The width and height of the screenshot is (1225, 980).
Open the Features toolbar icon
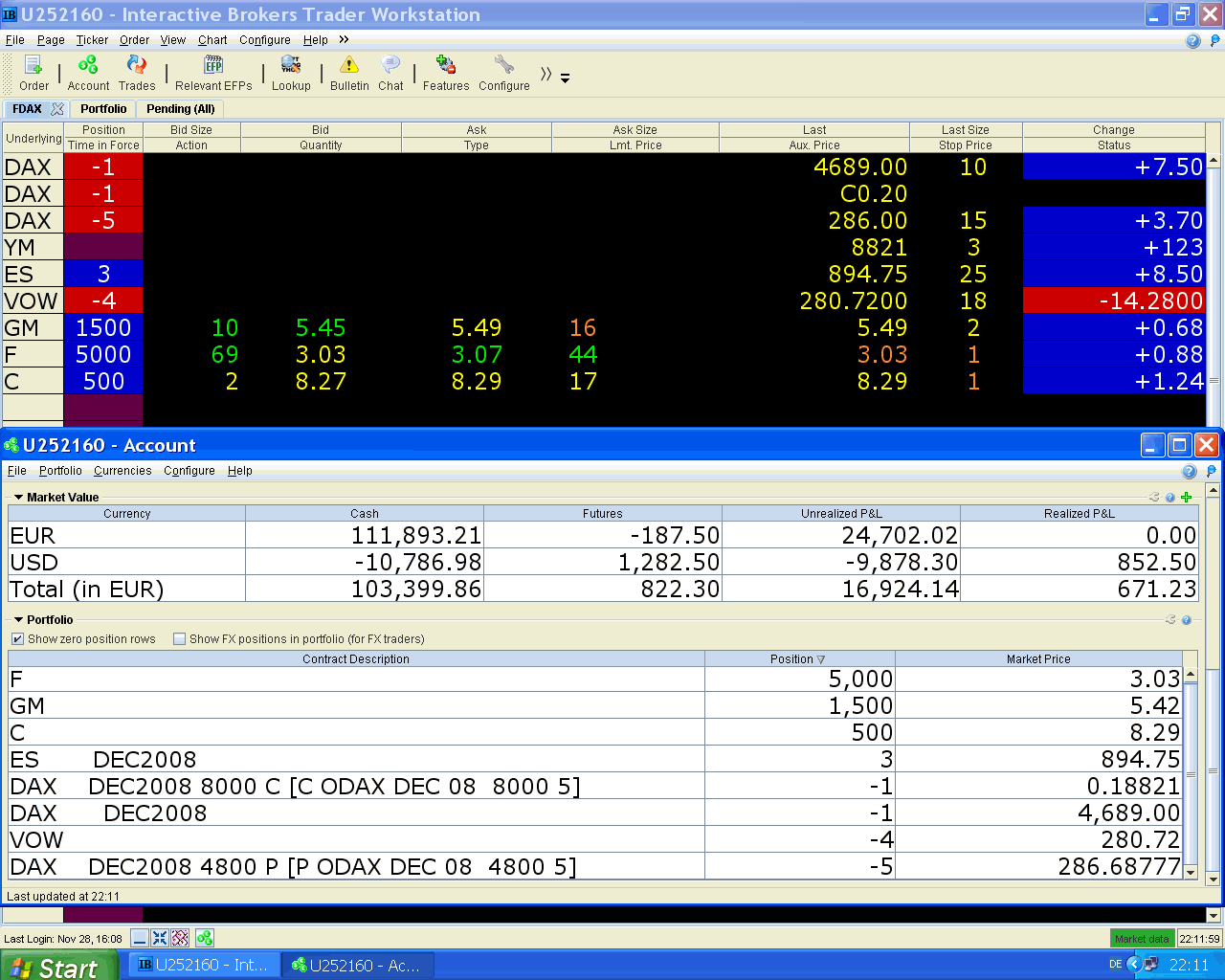(446, 73)
